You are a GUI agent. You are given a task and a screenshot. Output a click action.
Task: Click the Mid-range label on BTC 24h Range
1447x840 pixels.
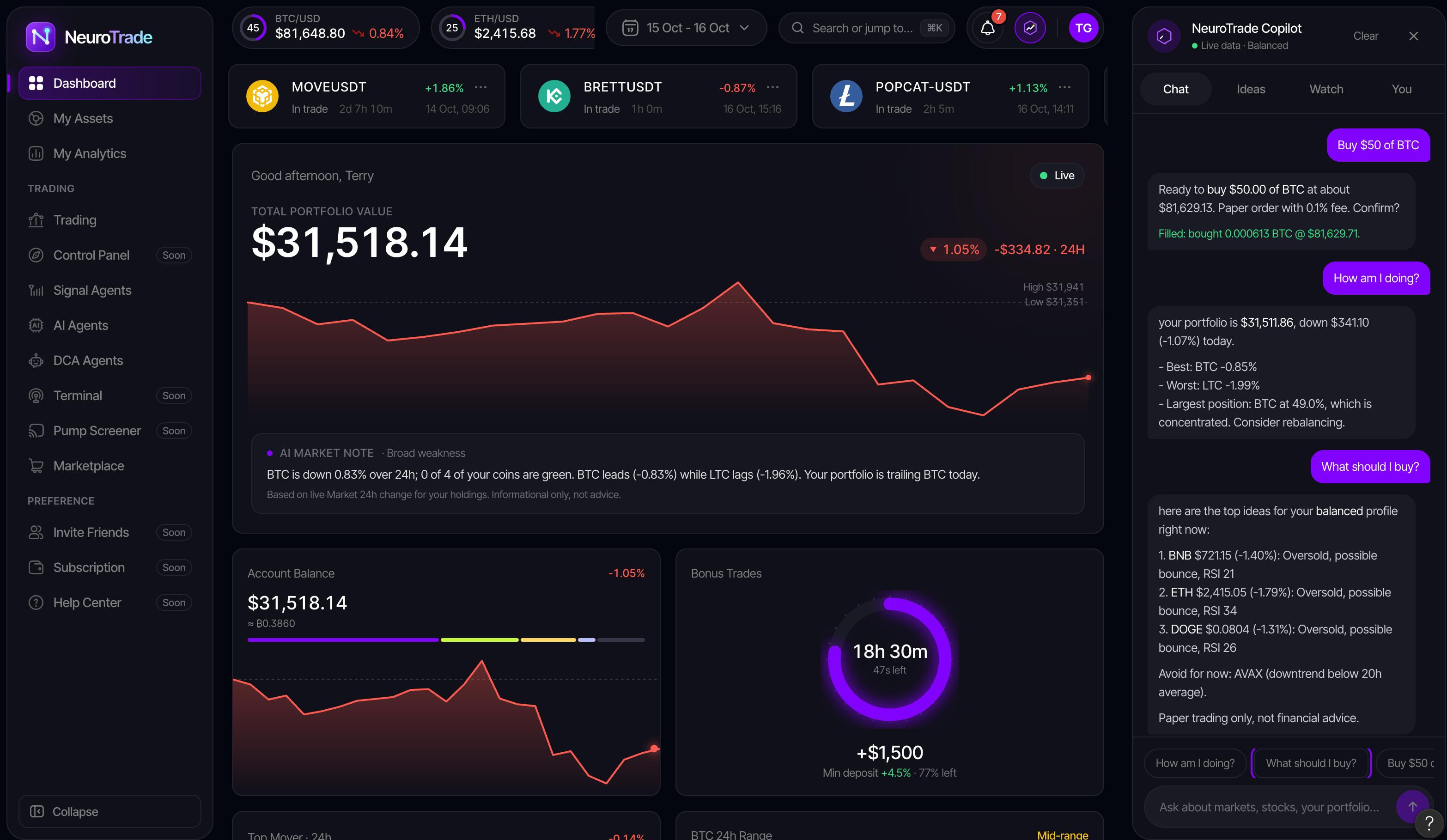click(1062, 834)
